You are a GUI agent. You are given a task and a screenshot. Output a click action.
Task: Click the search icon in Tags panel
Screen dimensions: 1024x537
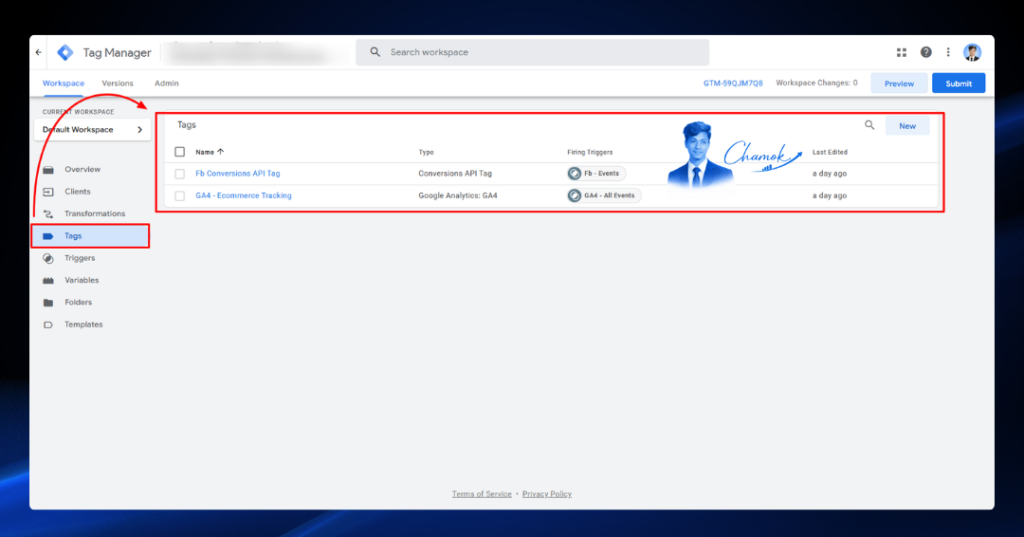(x=869, y=125)
